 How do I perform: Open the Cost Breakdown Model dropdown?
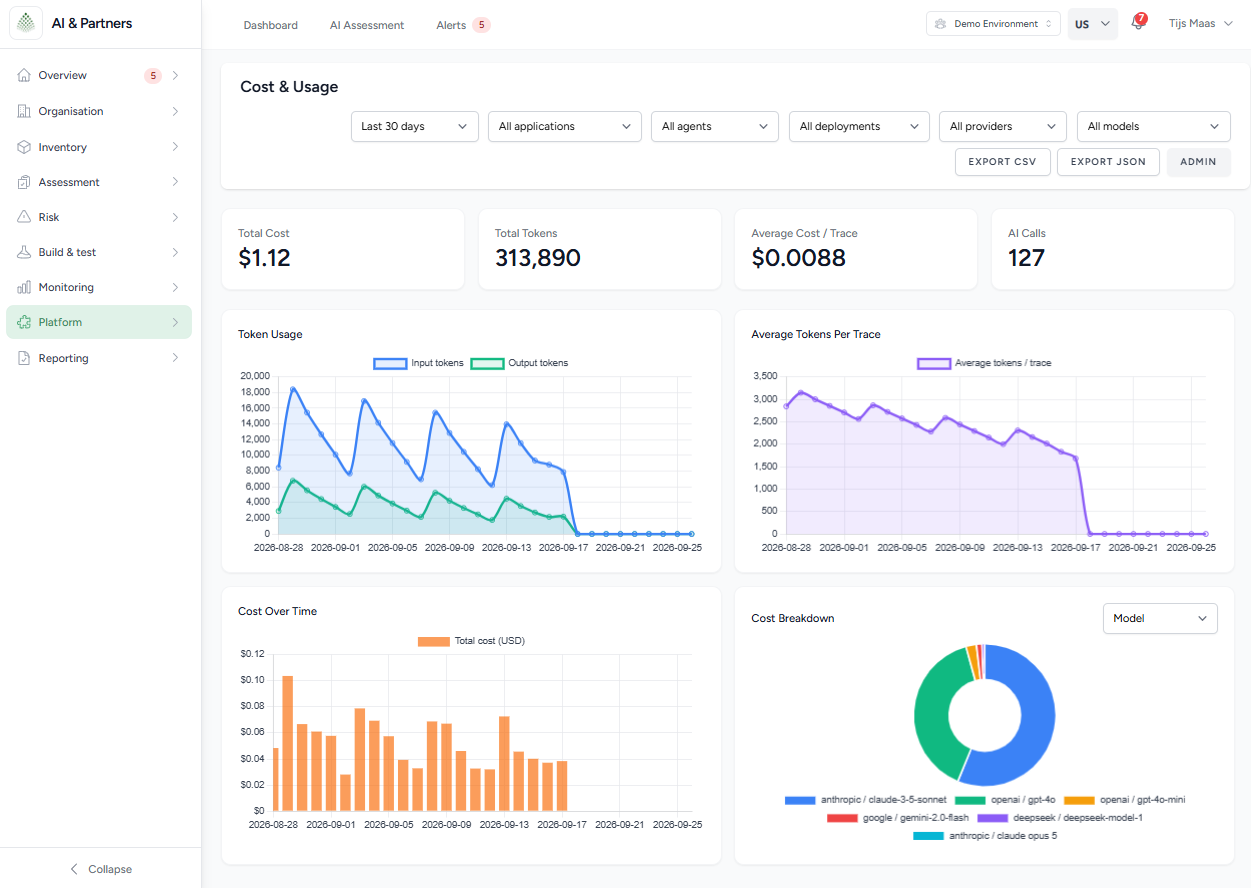[1160, 619]
